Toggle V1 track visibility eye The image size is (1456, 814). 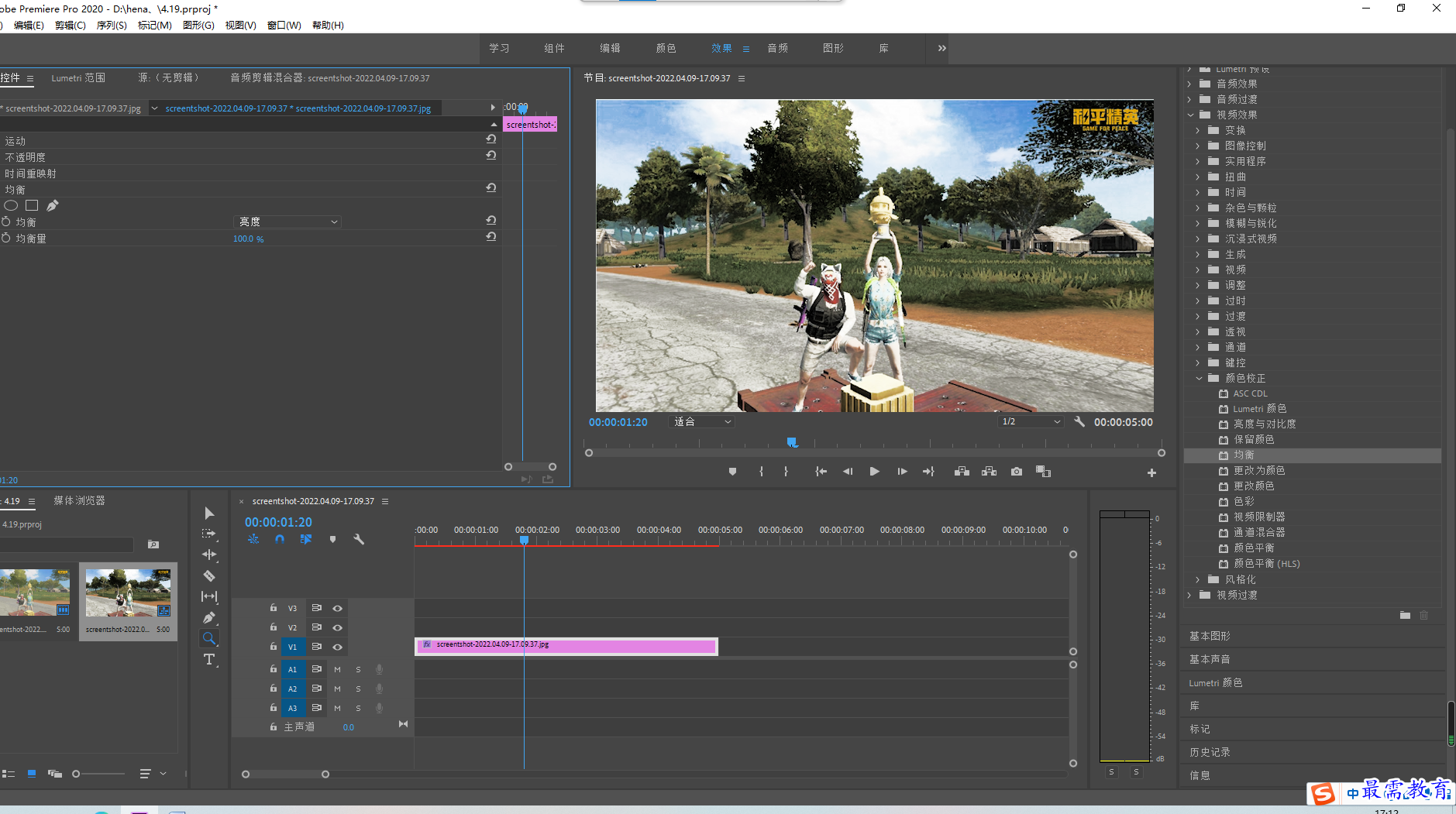[x=337, y=647]
